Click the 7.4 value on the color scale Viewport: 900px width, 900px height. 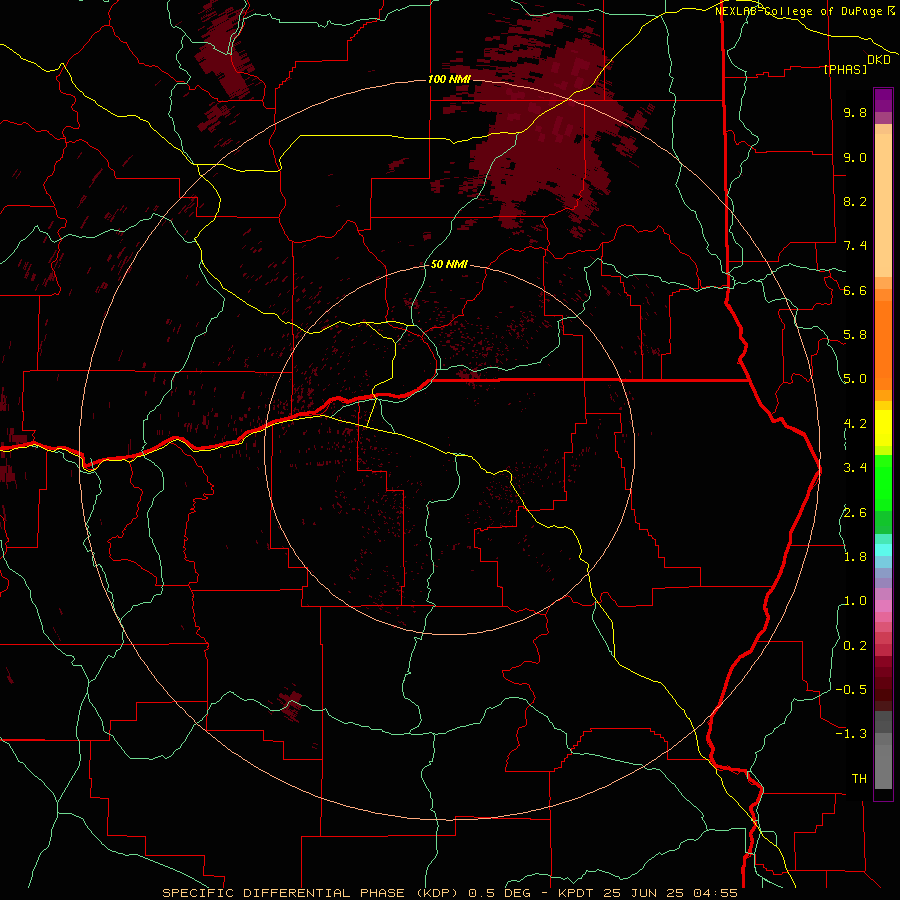(x=855, y=246)
